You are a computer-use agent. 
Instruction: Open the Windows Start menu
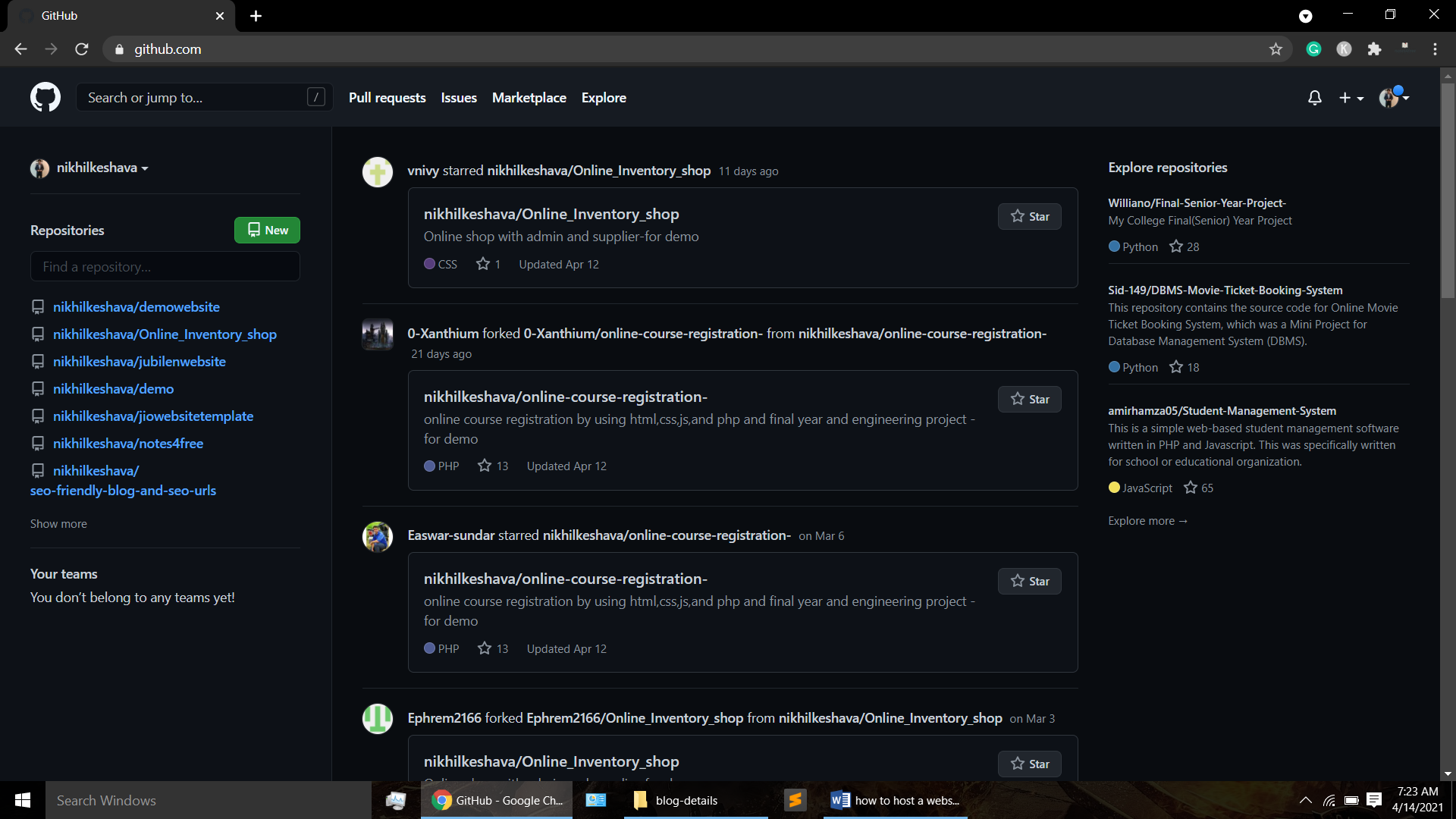point(23,800)
